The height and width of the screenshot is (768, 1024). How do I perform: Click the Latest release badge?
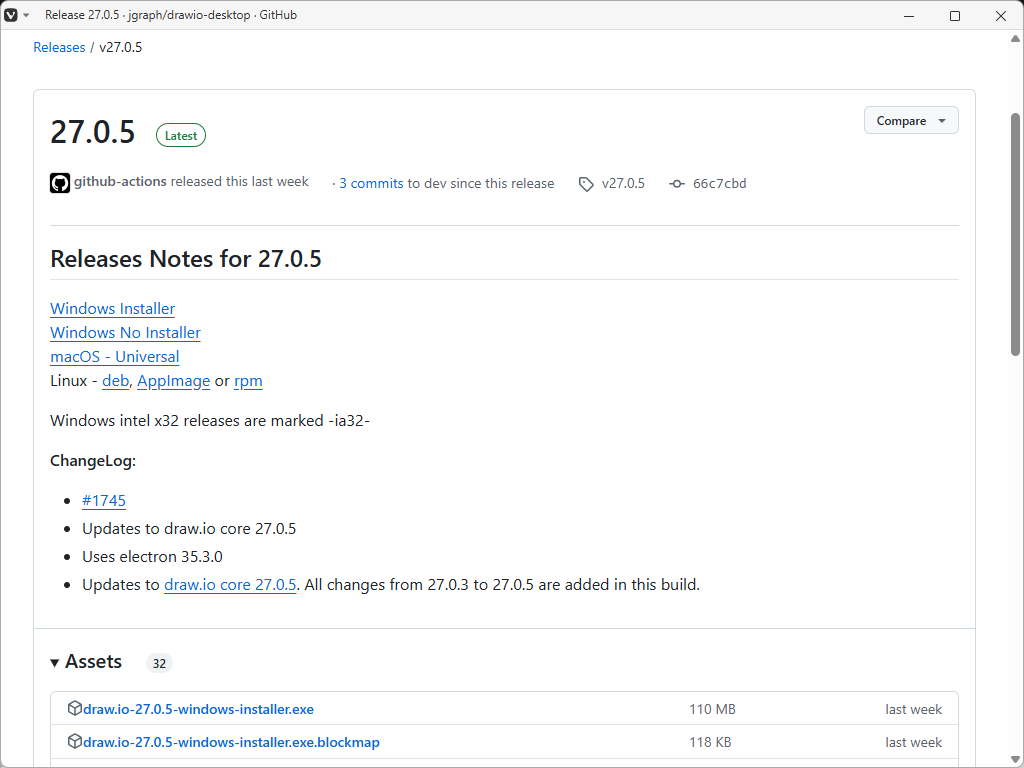point(181,135)
